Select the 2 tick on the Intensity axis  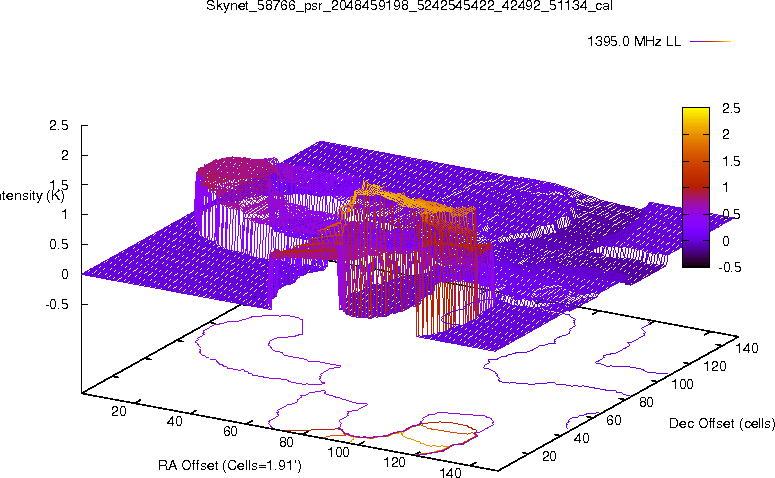[65, 155]
